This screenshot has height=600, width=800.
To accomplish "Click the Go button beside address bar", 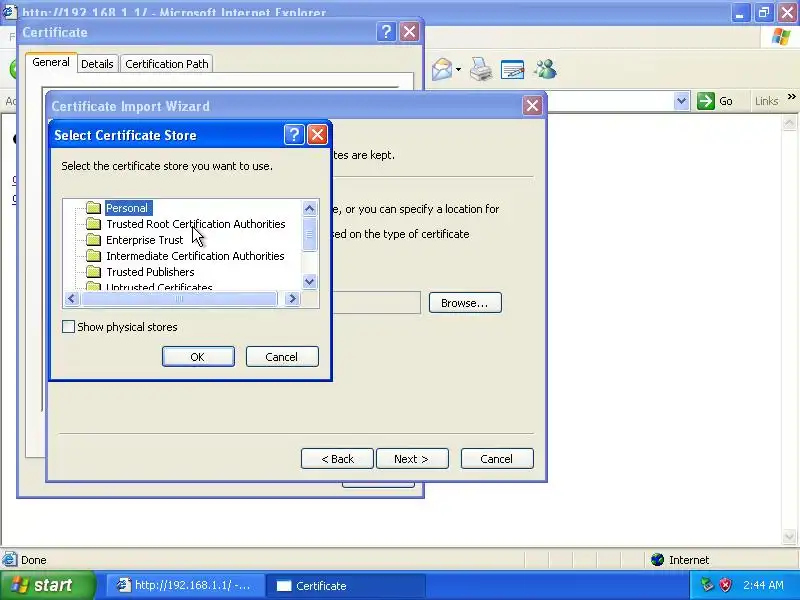I will 715,101.
